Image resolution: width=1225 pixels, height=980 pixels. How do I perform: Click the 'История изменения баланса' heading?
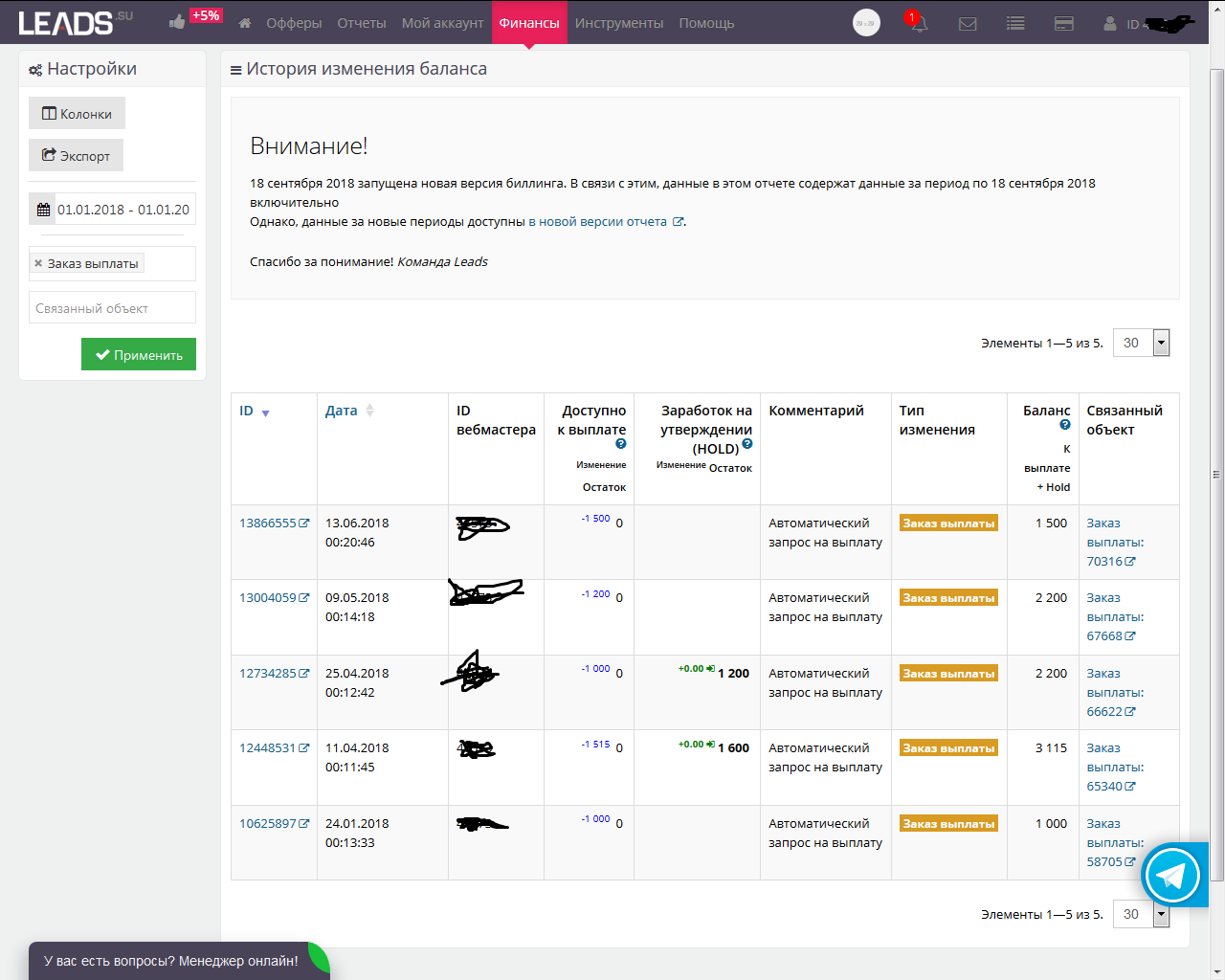367,69
